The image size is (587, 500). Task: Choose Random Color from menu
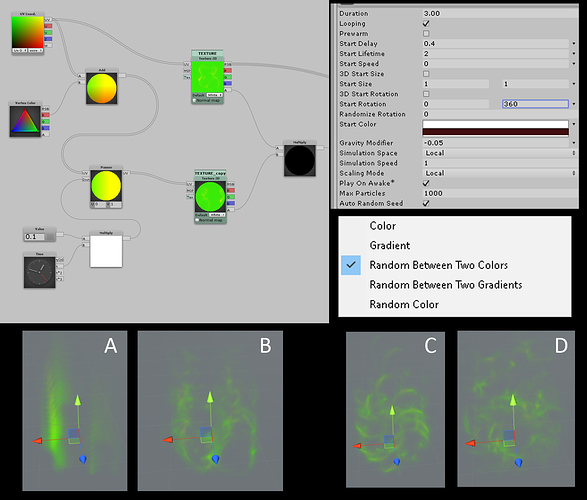coord(404,304)
